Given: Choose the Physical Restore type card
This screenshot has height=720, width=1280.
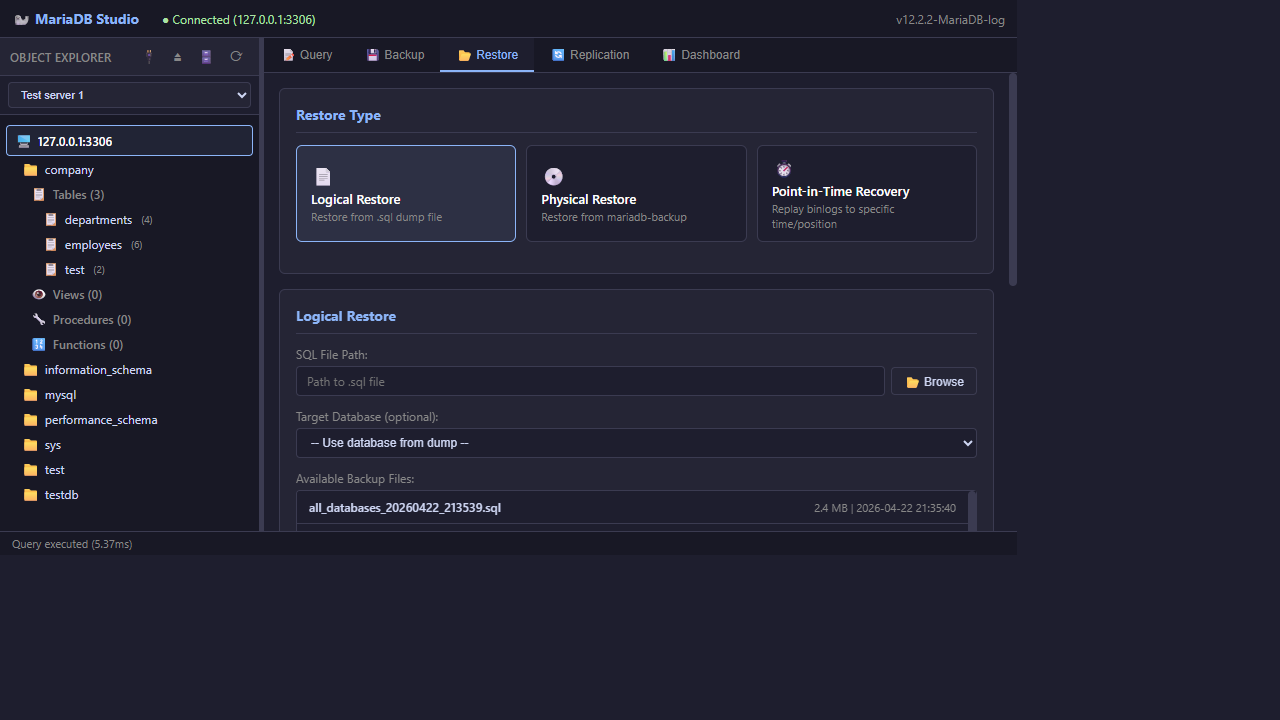Looking at the screenshot, I should tap(636, 193).
